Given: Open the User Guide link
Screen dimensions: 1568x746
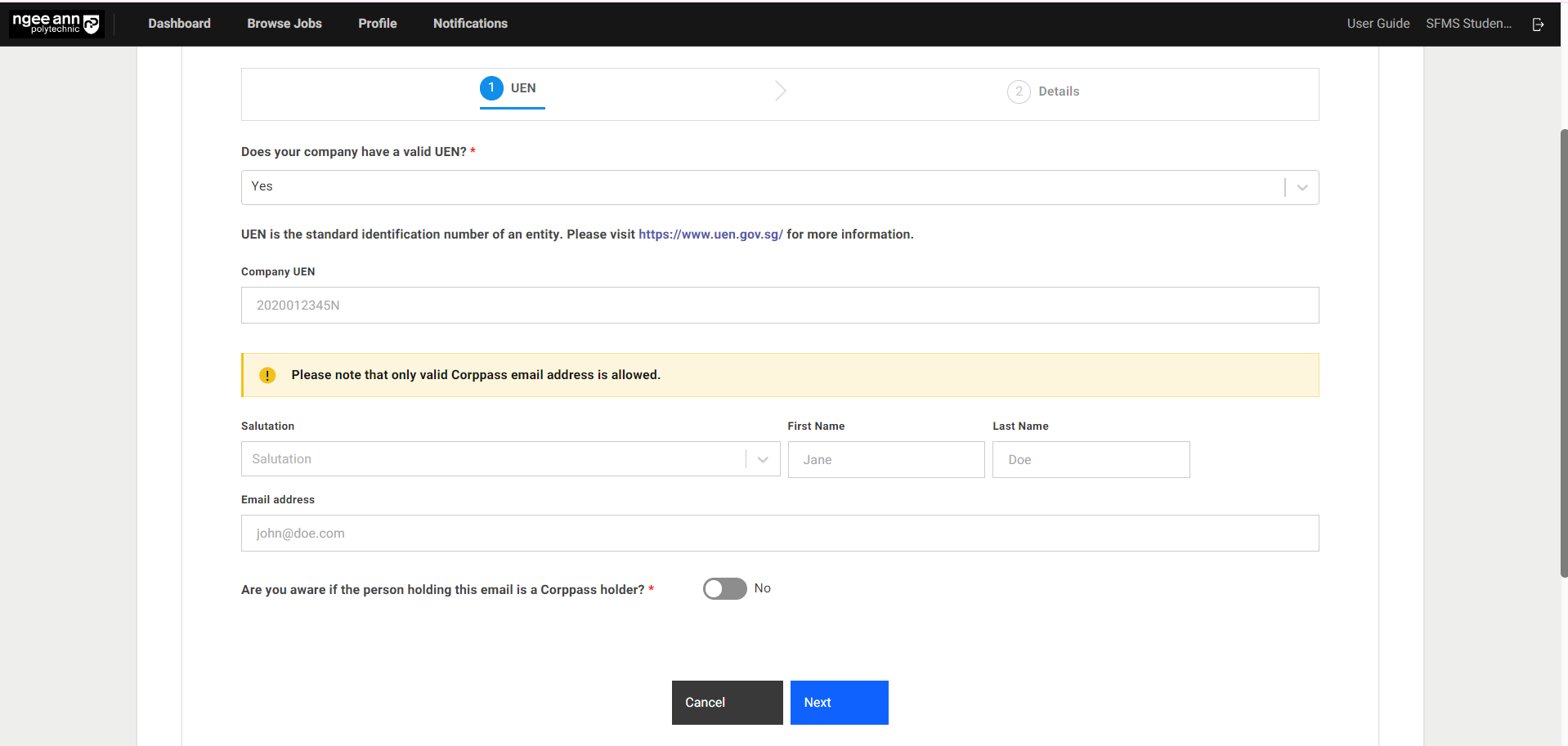Looking at the screenshot, I should (1378, 24).
